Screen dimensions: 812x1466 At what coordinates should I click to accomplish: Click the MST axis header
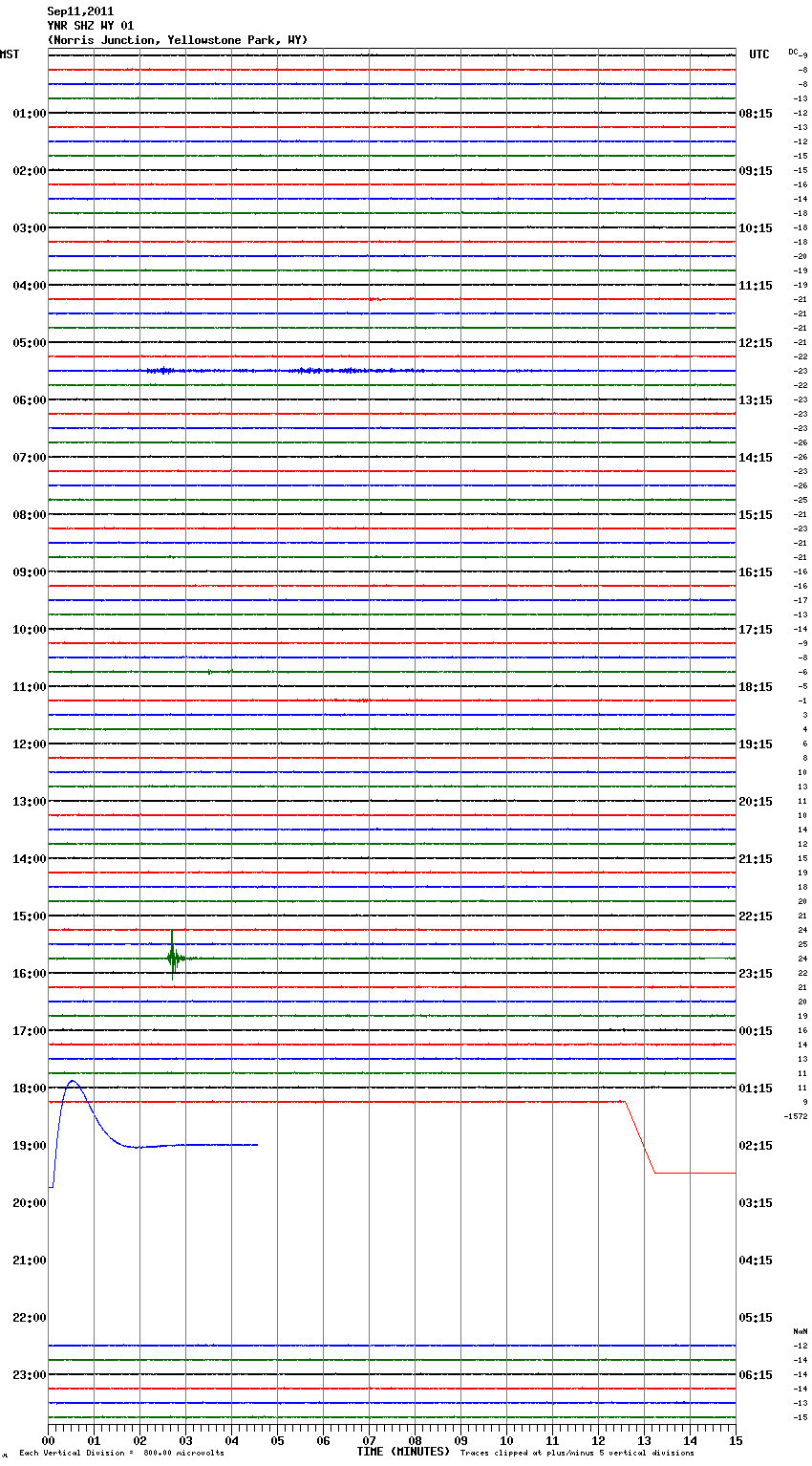point(10,54)
